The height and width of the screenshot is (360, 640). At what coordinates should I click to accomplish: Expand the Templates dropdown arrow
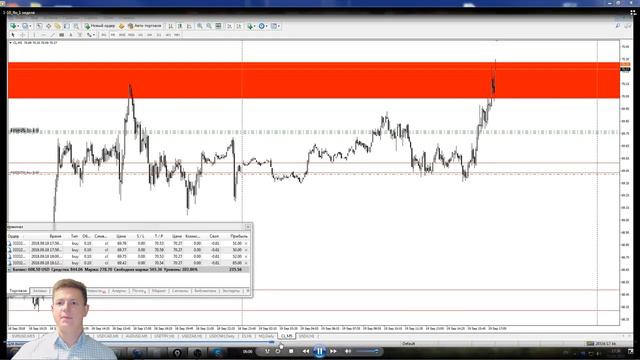(279, 27)
